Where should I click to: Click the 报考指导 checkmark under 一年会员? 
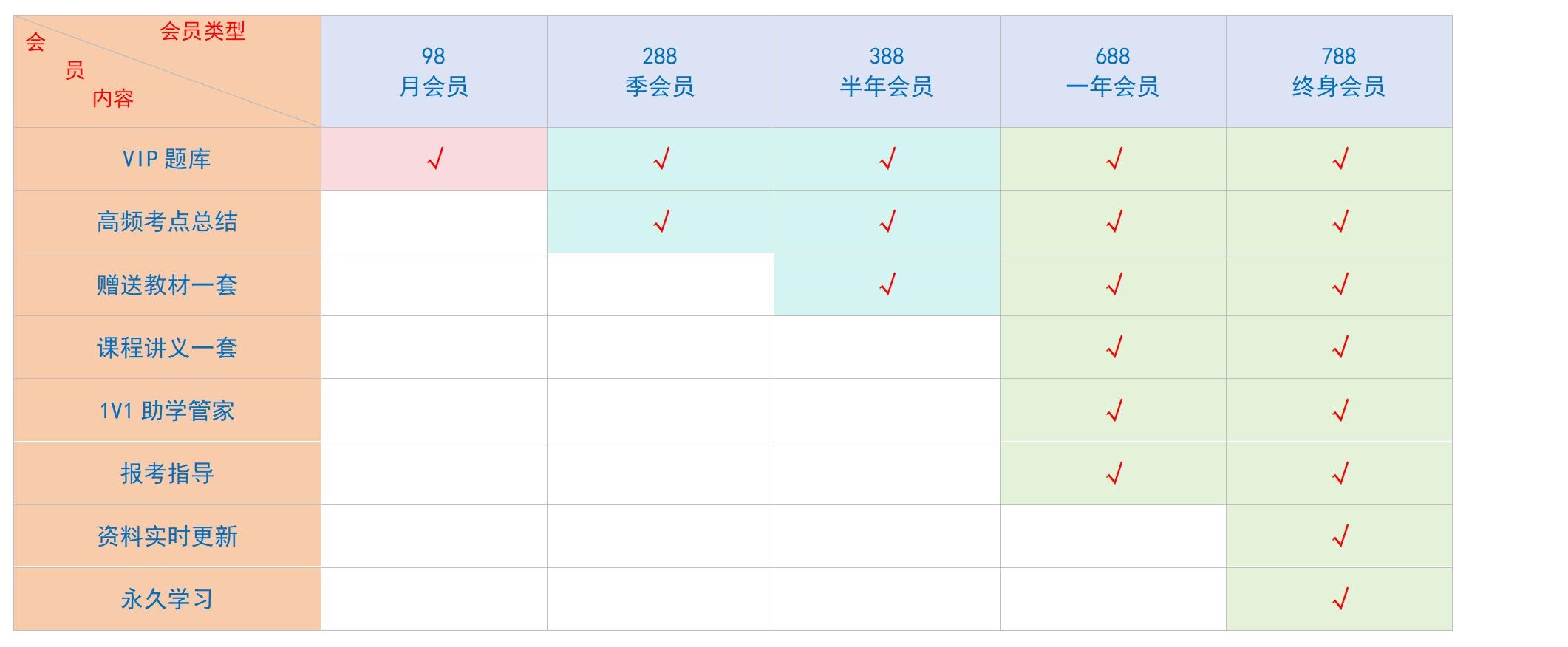click(x=1114, y=473)
